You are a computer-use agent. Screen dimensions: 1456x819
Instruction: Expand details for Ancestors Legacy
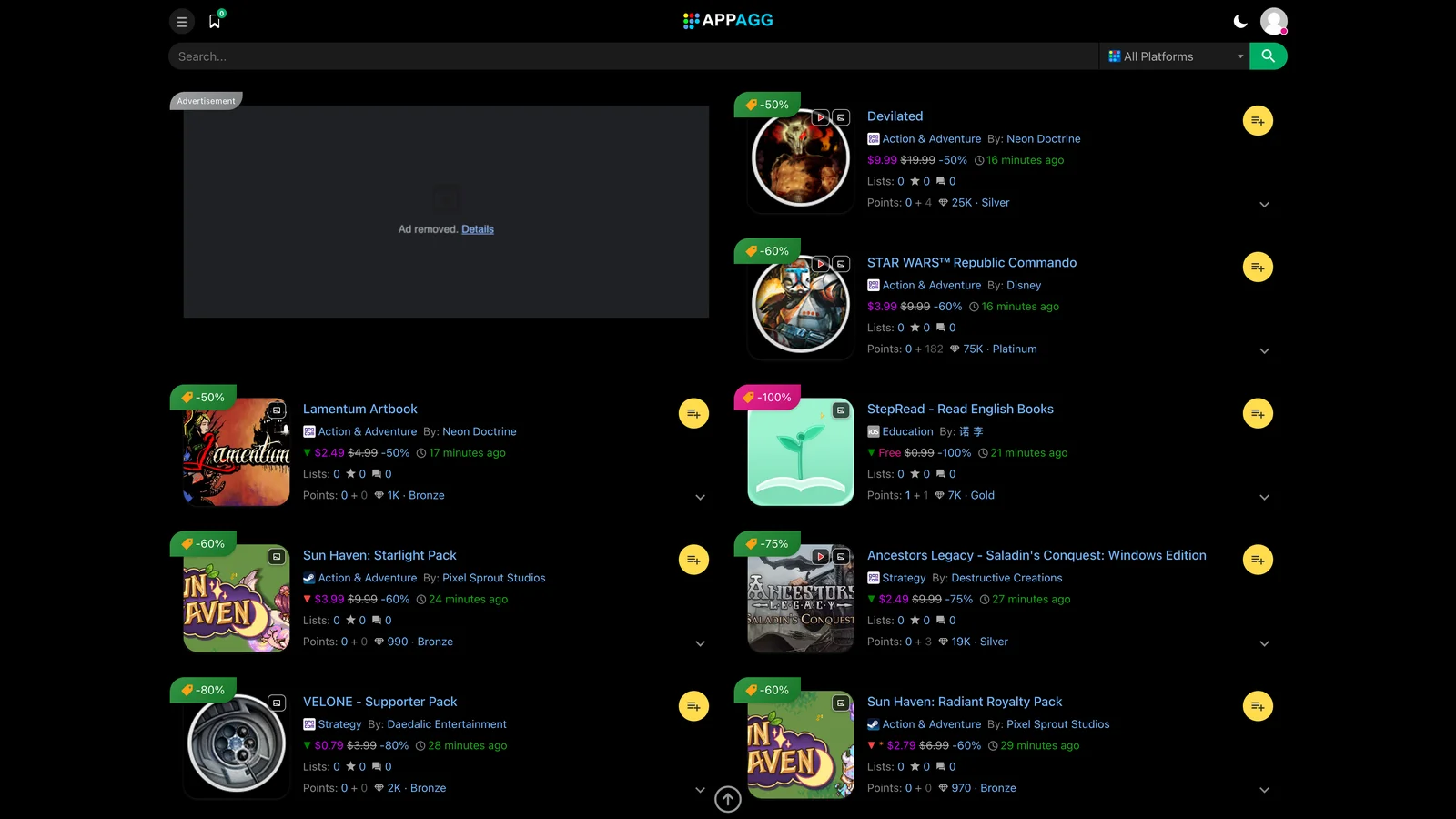[1264, 644]
